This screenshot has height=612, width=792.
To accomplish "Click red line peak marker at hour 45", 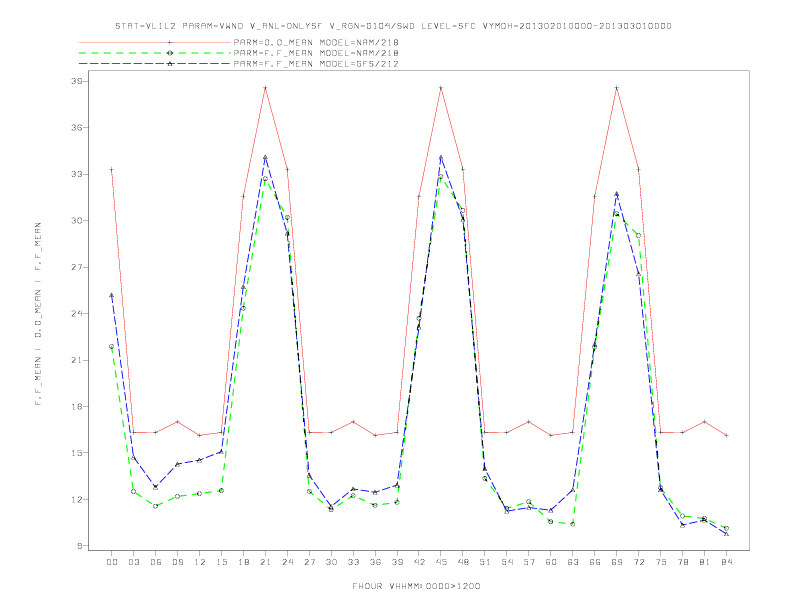I will click(441, 88).
